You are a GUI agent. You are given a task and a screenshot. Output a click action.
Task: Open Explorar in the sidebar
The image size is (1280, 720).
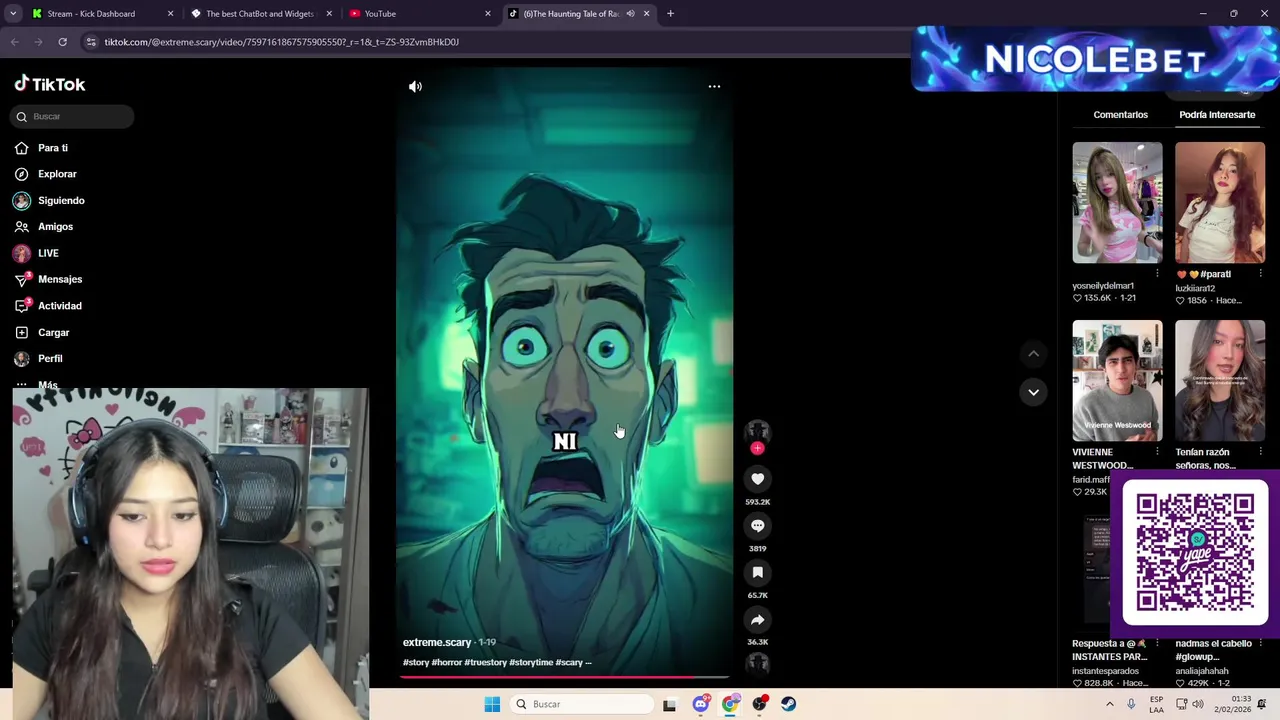[57, 174]
